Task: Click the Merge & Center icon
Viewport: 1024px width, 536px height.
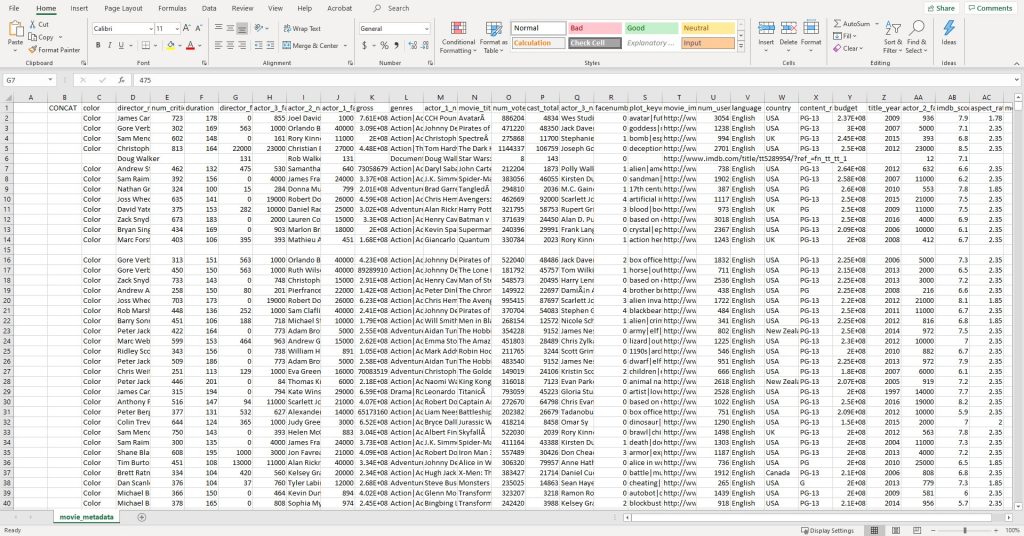Action: tap(287, 46)
